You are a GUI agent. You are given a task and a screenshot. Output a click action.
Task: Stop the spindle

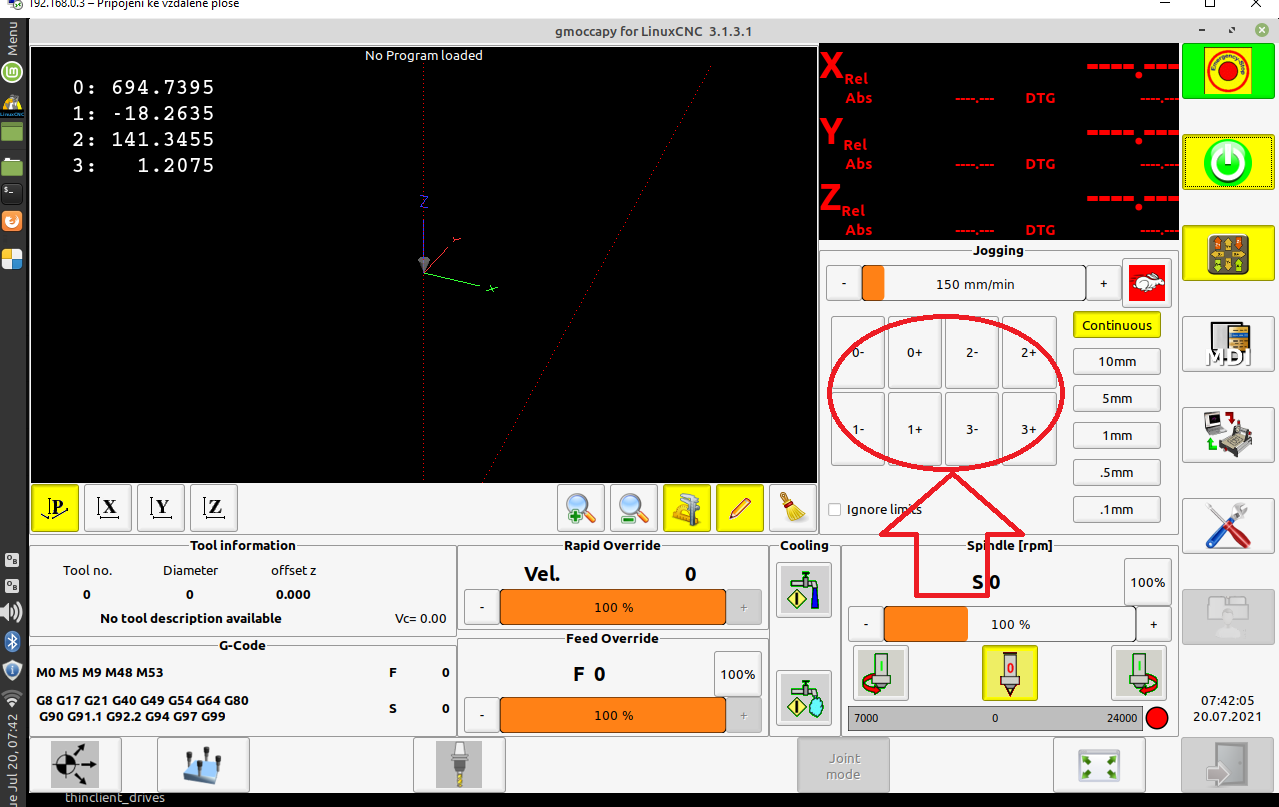coord(1010,673)
